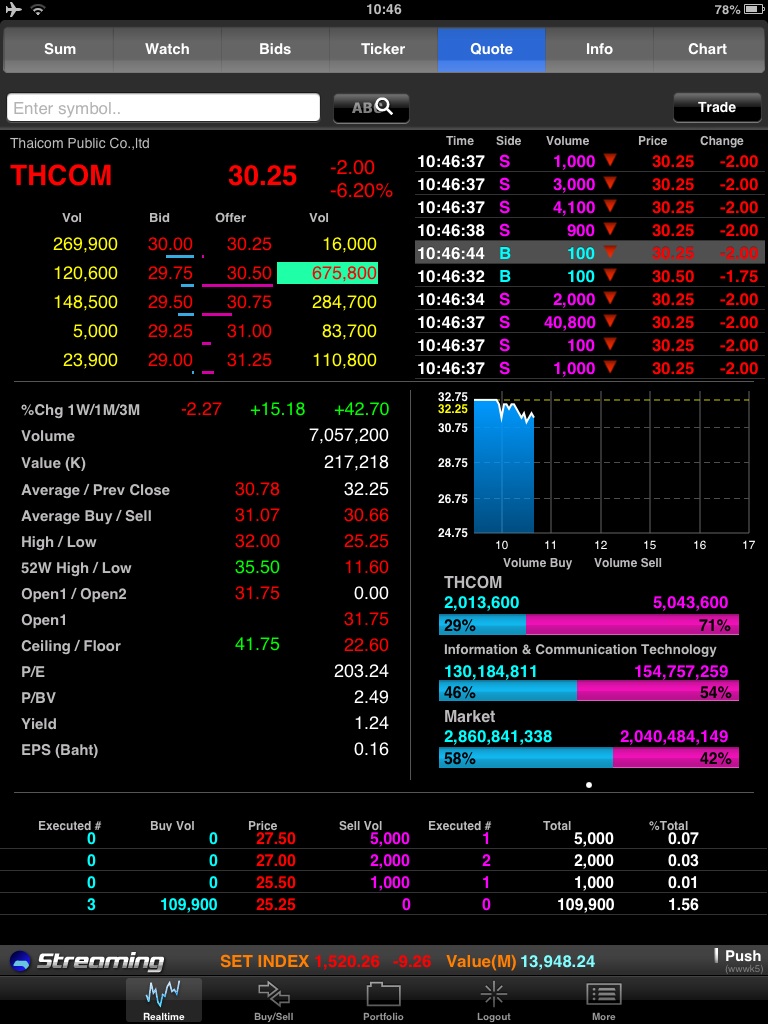Tap the airplane mode status icon
This screenshot has height=1024, width=768.
13,10
